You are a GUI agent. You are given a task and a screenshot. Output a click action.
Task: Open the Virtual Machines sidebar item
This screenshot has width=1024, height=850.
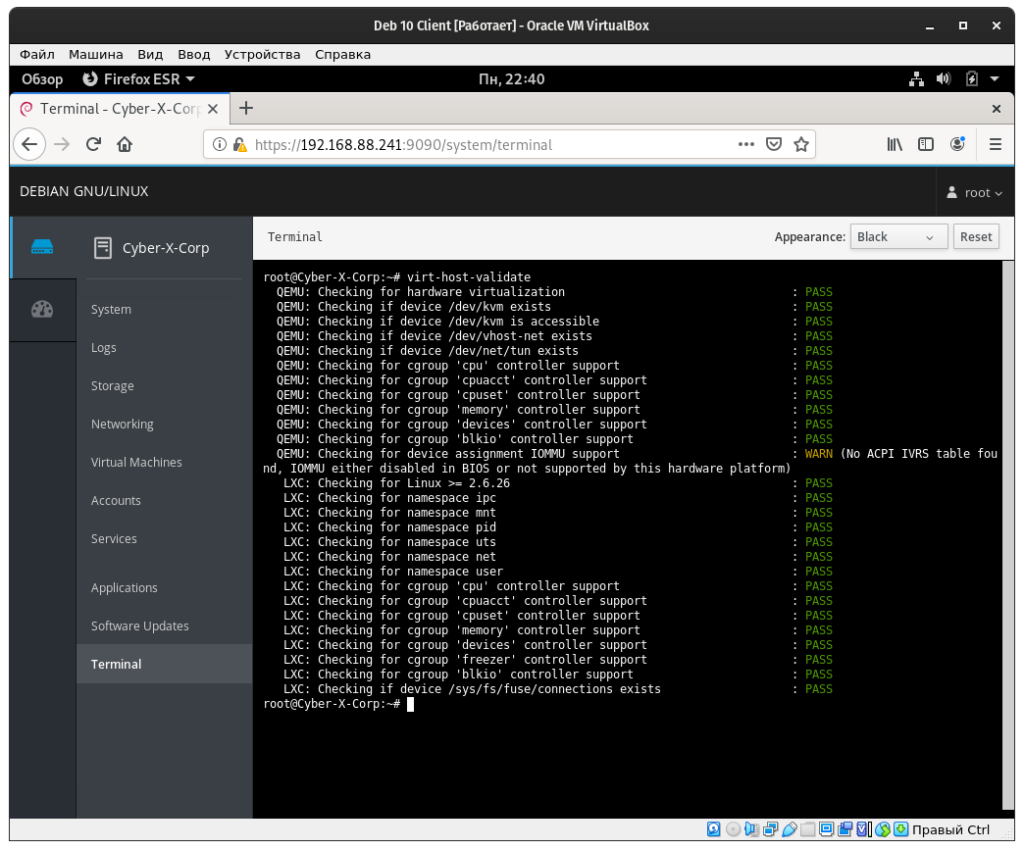pos(136,462)
